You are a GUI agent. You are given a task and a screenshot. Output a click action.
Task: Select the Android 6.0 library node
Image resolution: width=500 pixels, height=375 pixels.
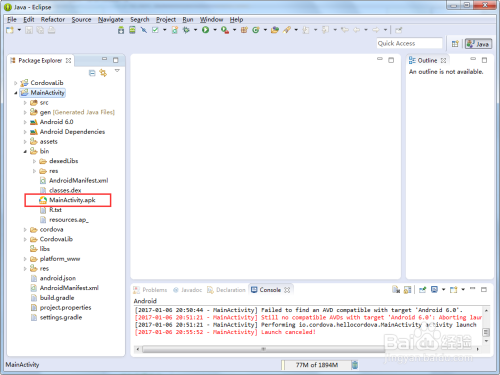coord(51,122)
